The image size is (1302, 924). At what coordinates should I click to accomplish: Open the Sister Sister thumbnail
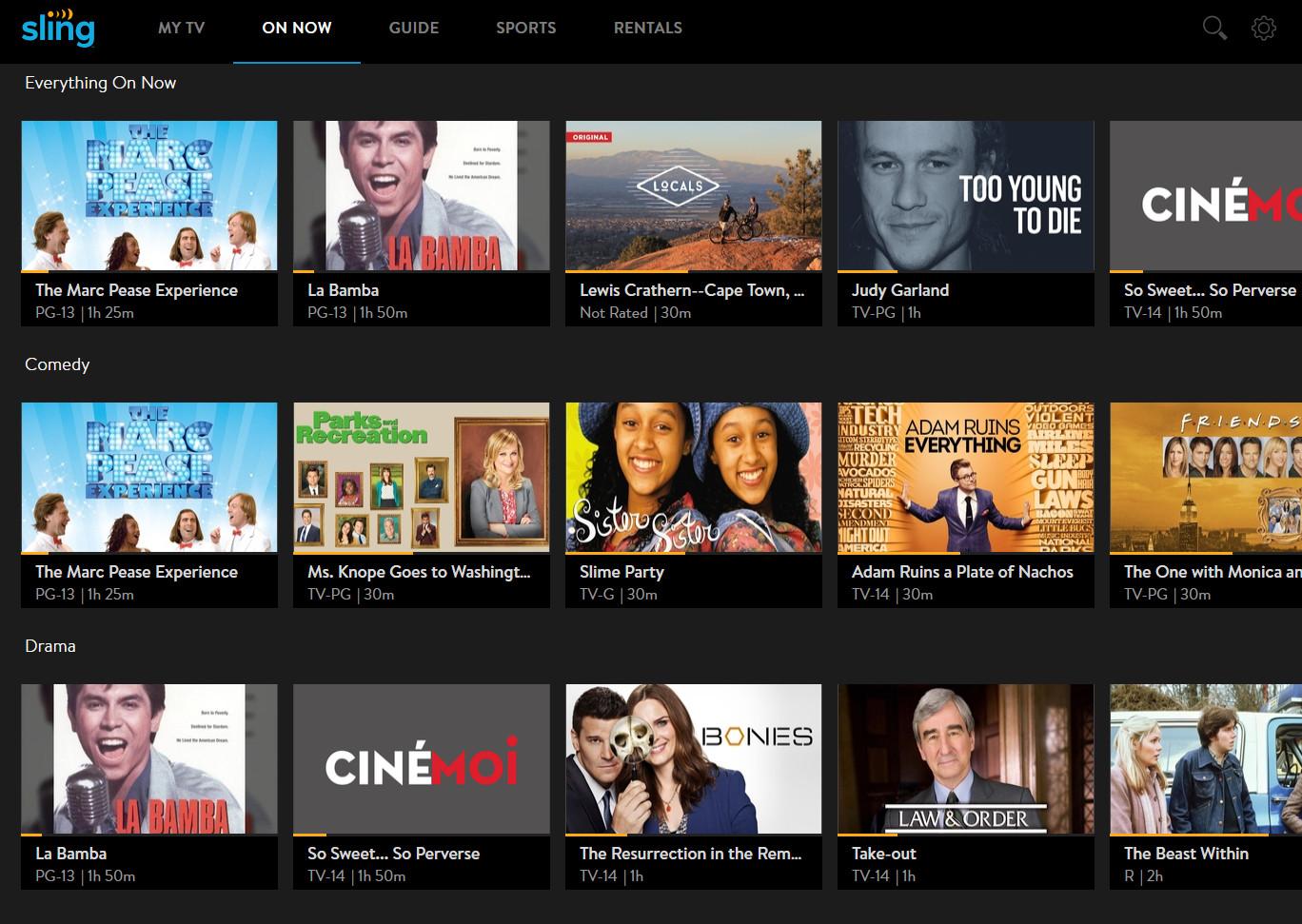(694, 478)
